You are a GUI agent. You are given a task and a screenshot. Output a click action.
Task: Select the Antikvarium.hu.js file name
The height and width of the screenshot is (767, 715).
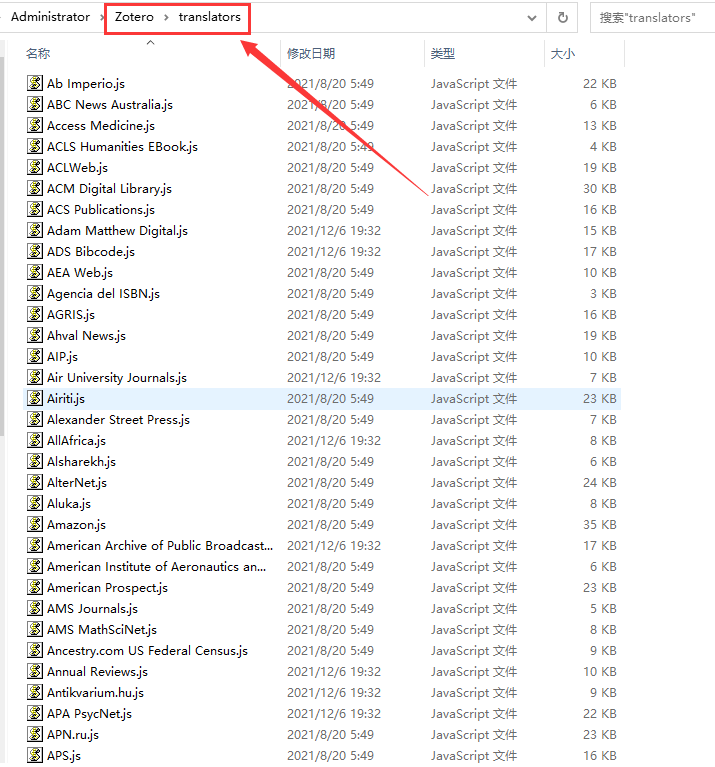pyautogui.click(x=95, y=693)
